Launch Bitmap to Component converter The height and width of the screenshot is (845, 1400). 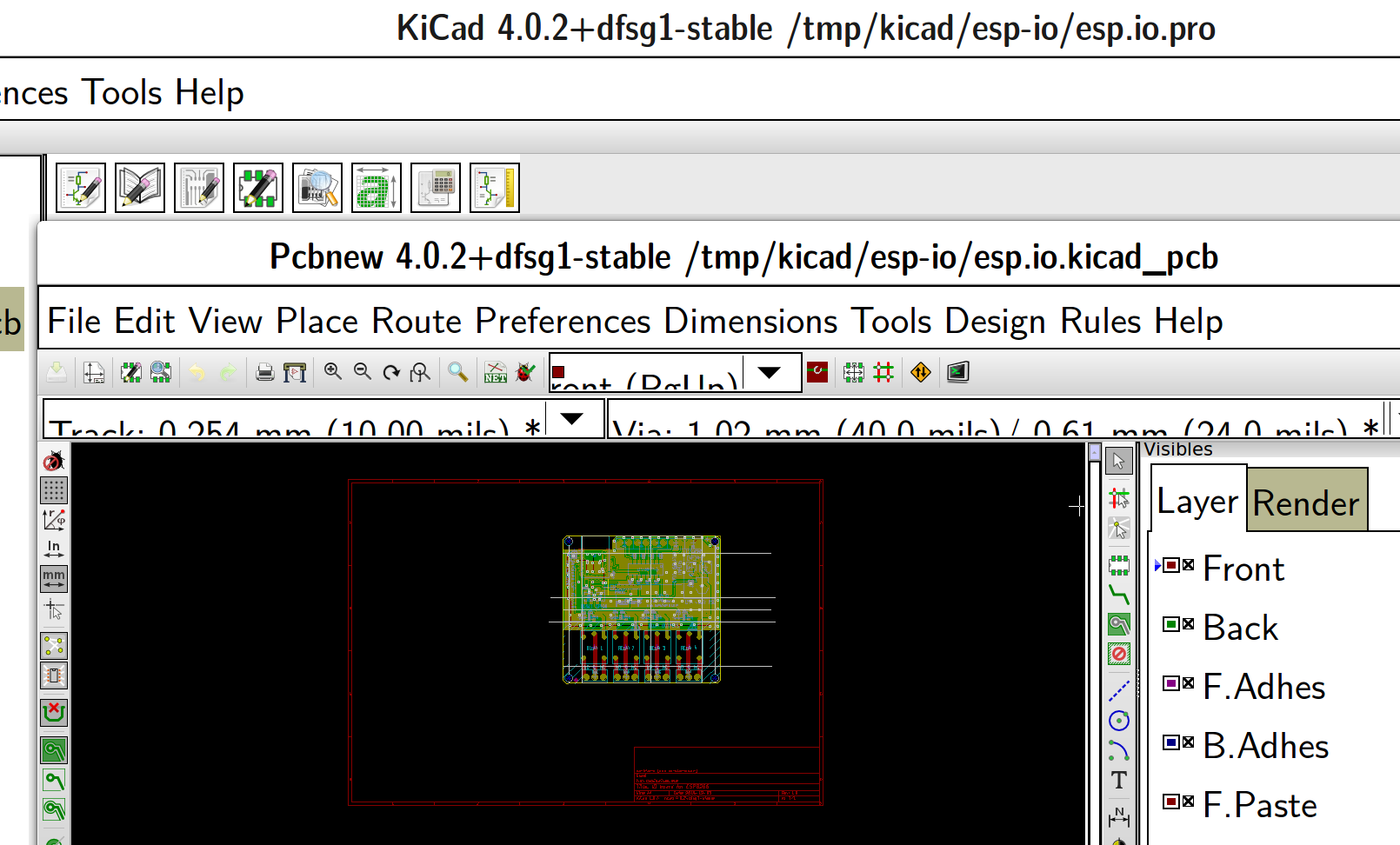tap(377, 188)
